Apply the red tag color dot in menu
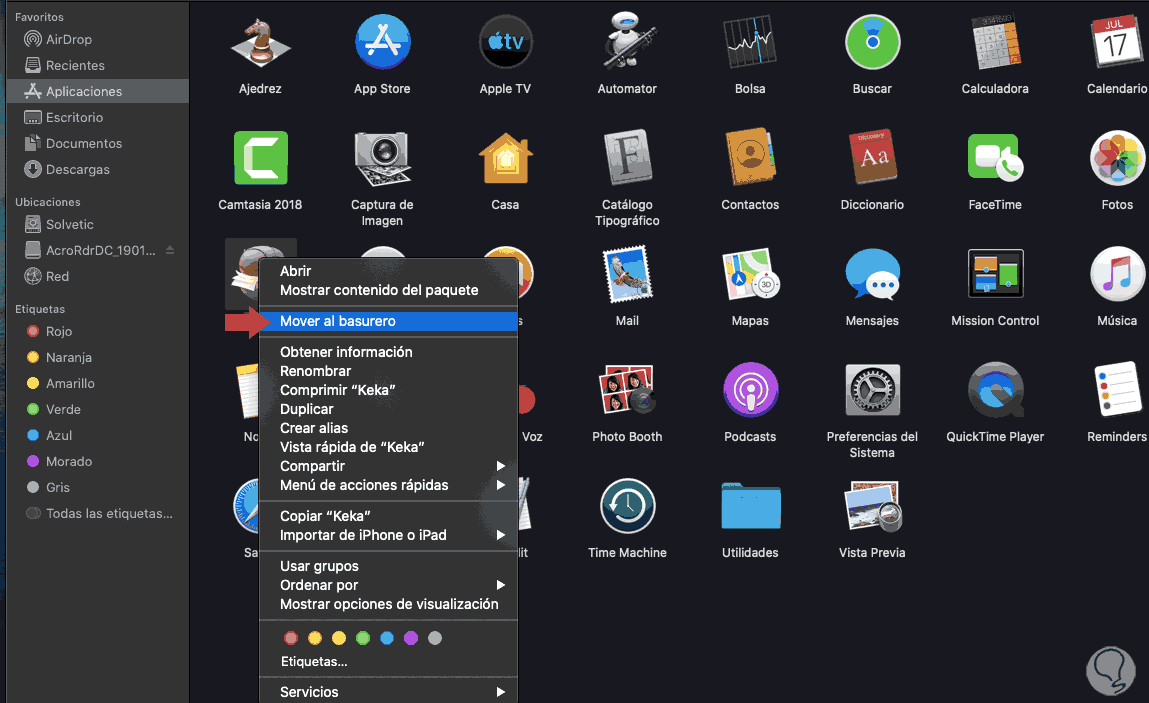Image resolution: width=1149 pixels, height=703 pixels. [x=291, y=638]
